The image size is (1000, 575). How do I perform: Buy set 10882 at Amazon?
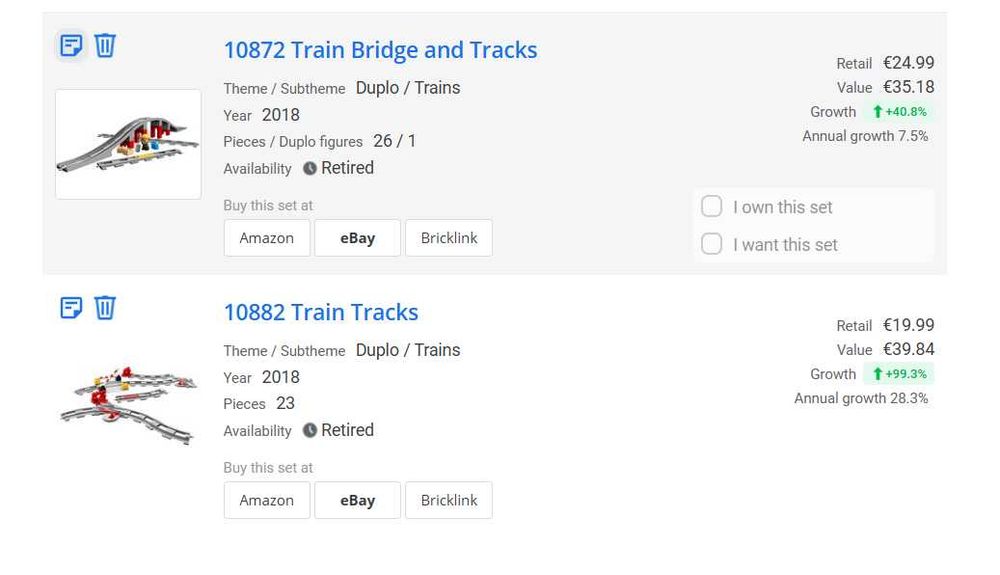(x=266, y=500)
